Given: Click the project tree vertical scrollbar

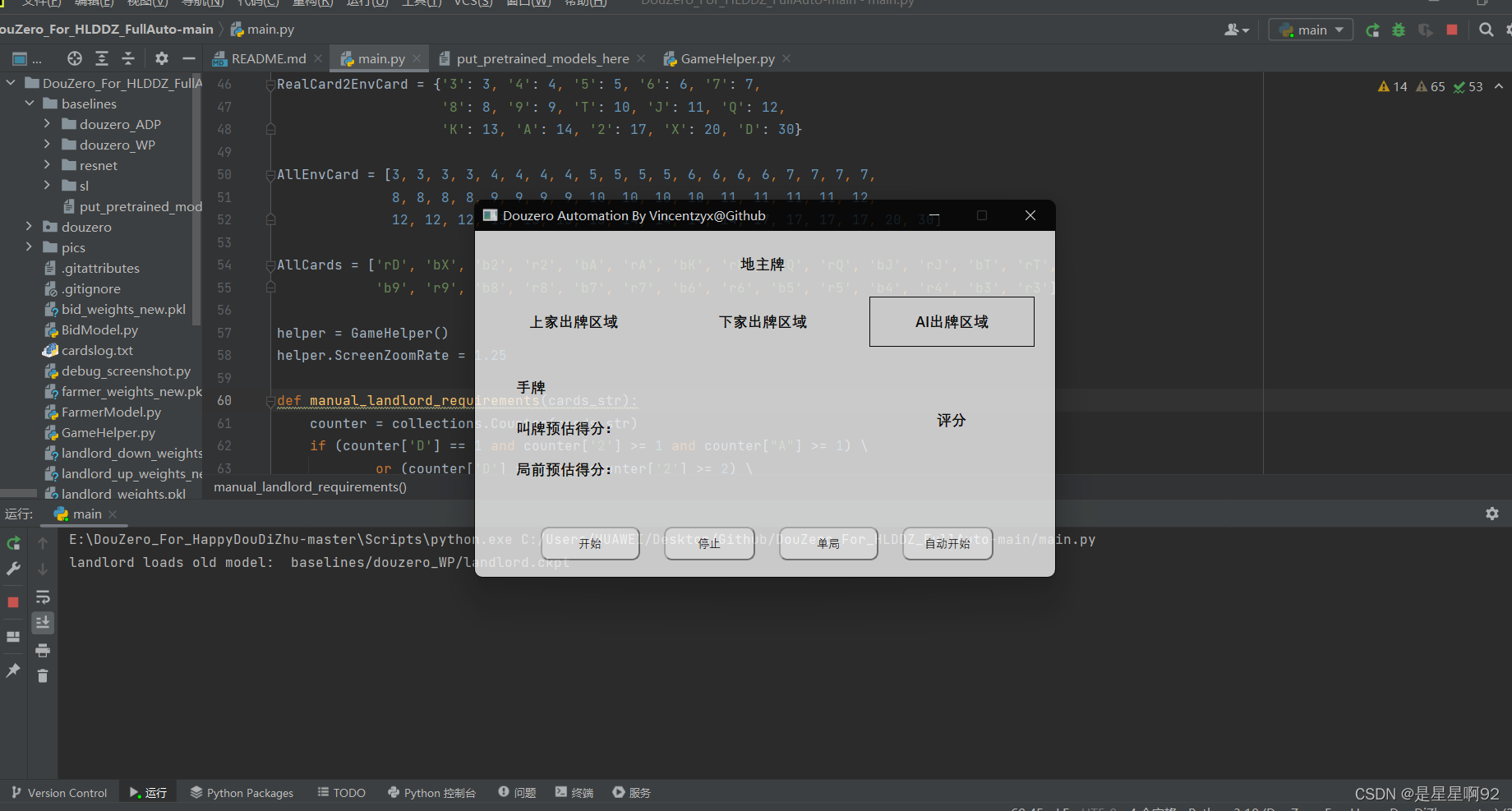Looking at the screenshot, I should click(x=196, y=201).
